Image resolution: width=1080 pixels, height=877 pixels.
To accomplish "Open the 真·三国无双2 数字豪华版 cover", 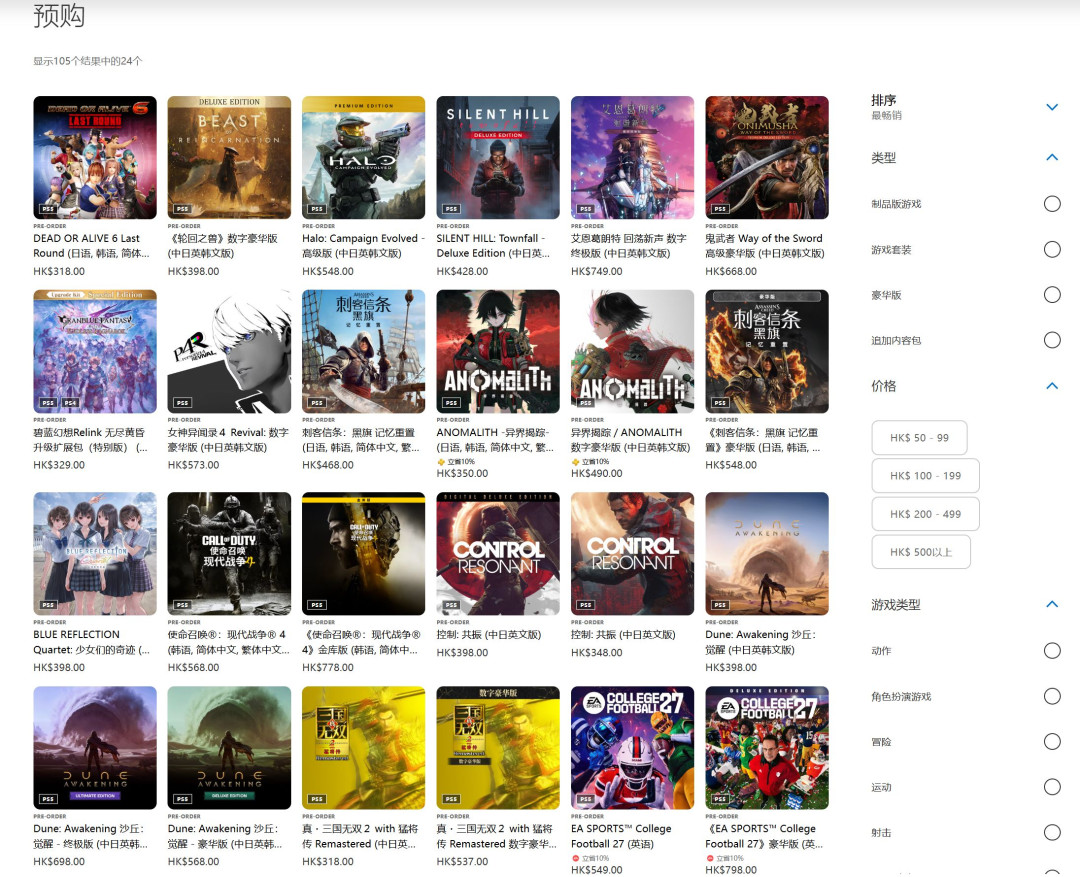I will coord(498,747).
